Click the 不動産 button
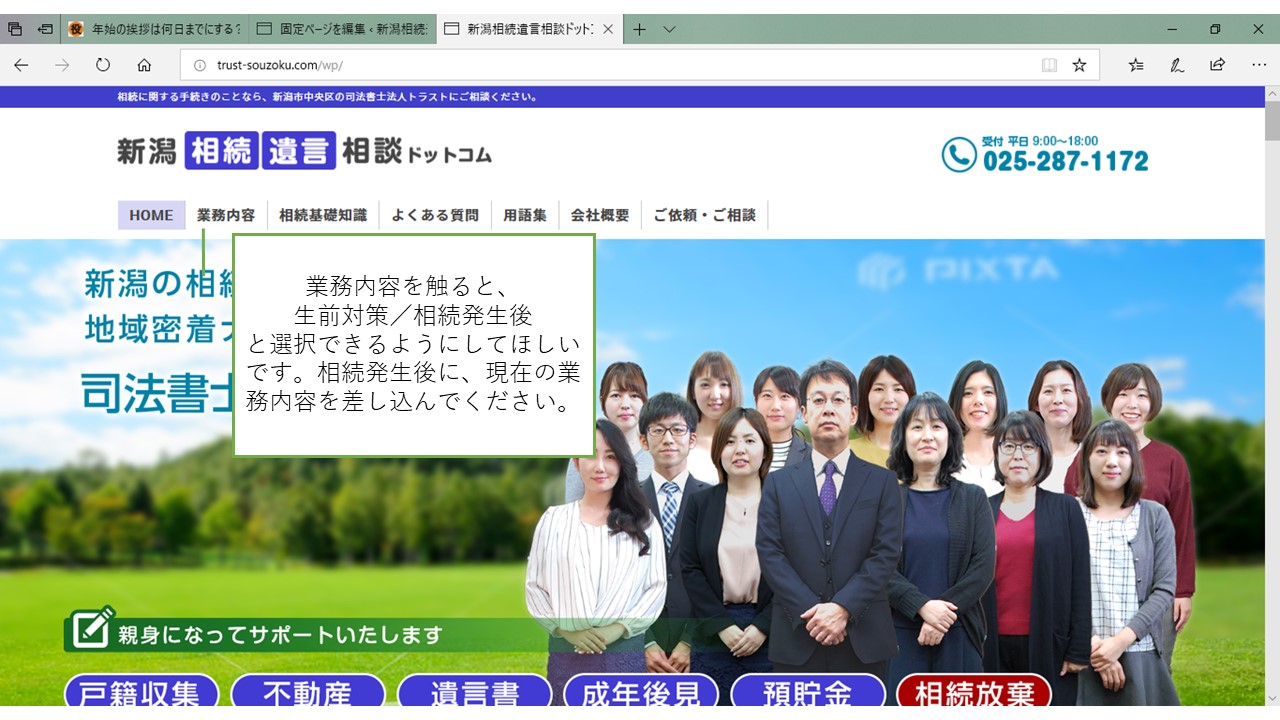The width and height of the screenshot is (1280, 720). pos(308,693)
